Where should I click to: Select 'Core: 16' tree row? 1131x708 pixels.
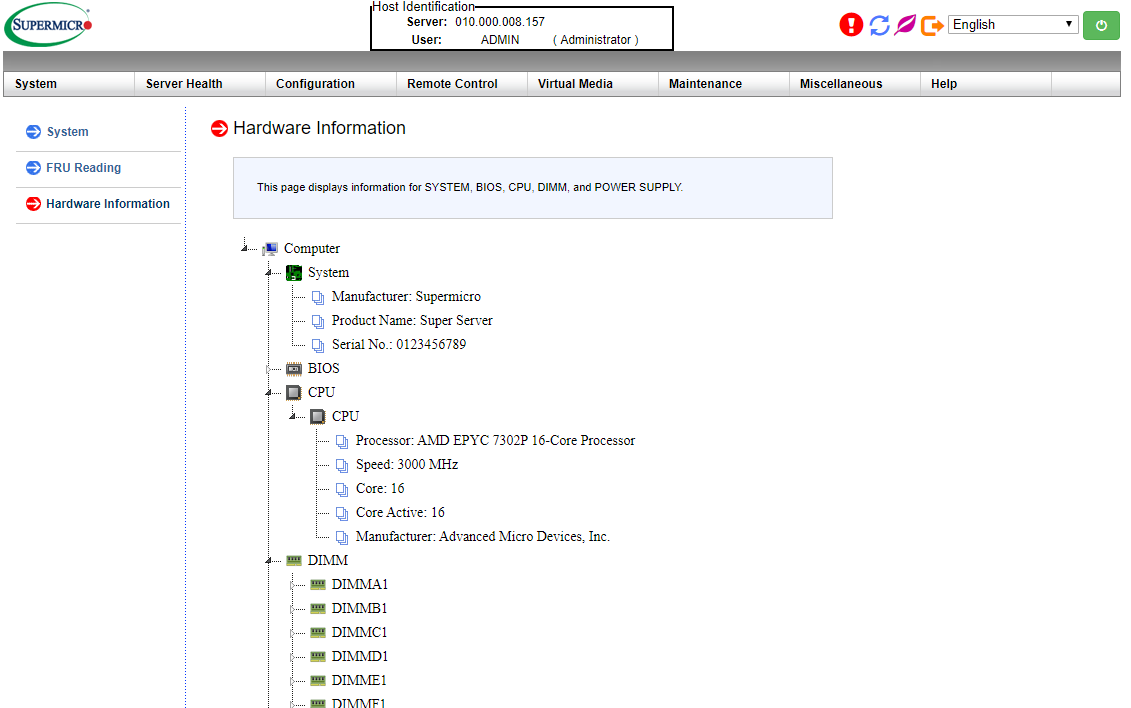(380, 488)
